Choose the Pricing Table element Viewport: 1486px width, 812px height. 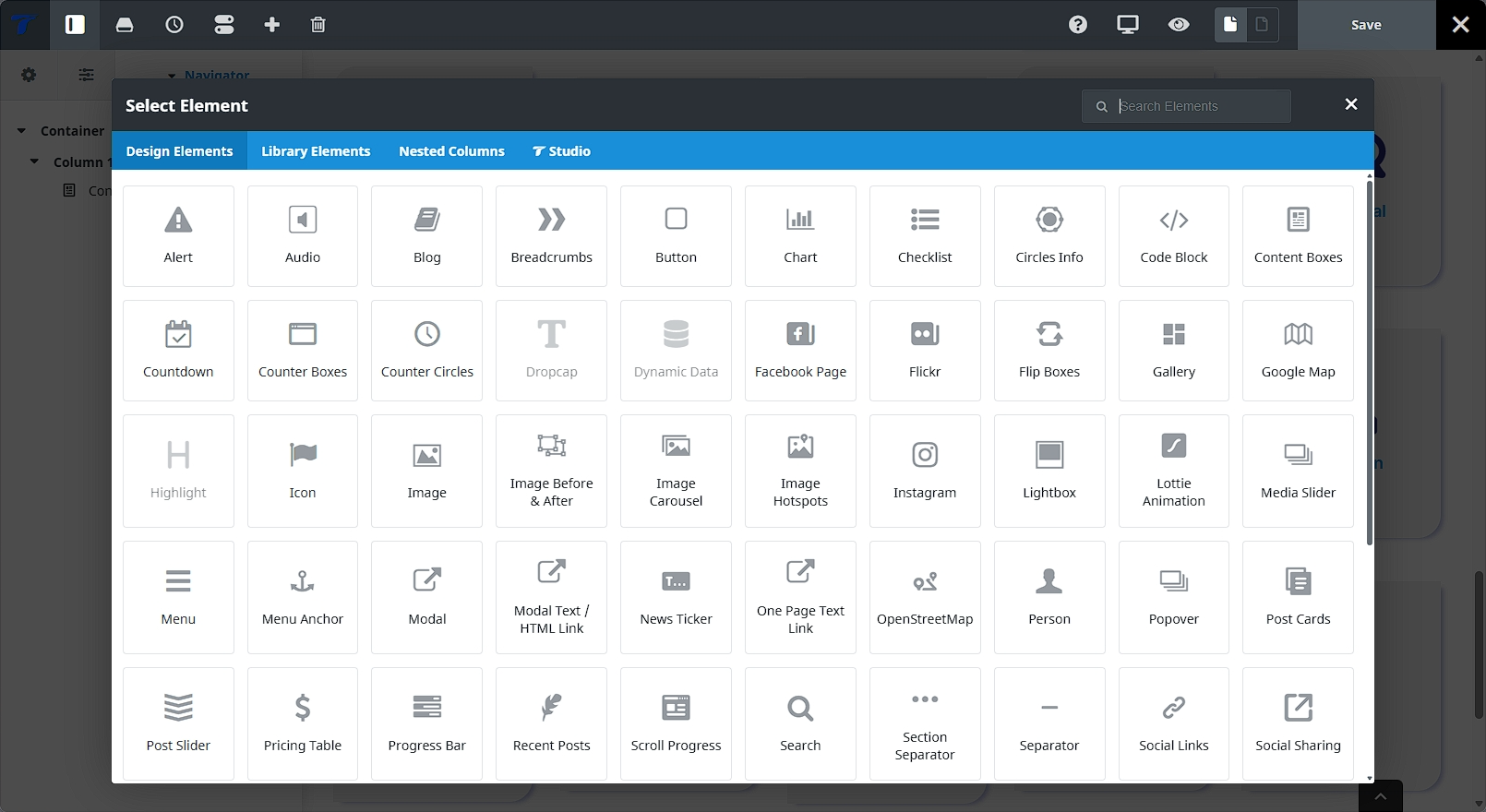(x=303, y=723)
